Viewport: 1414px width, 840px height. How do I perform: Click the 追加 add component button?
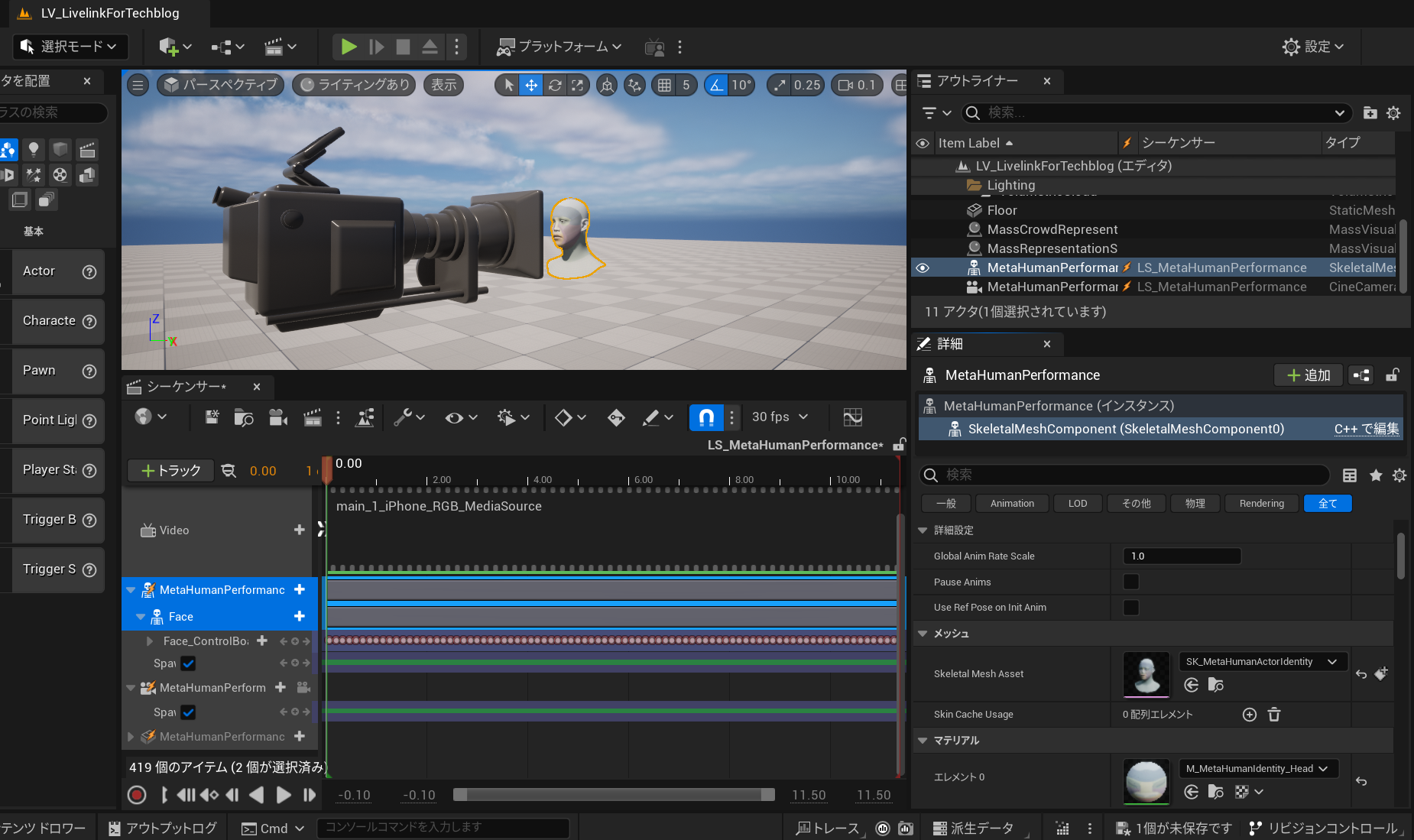click(1308, 375)
